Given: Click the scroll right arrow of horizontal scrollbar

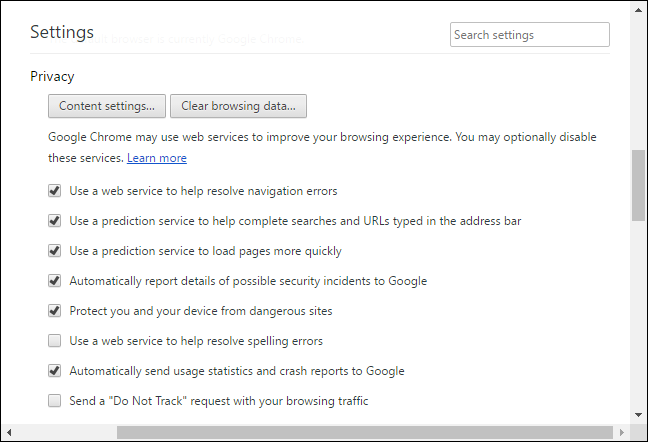Looking at the screenshot, I should (622, 432).
